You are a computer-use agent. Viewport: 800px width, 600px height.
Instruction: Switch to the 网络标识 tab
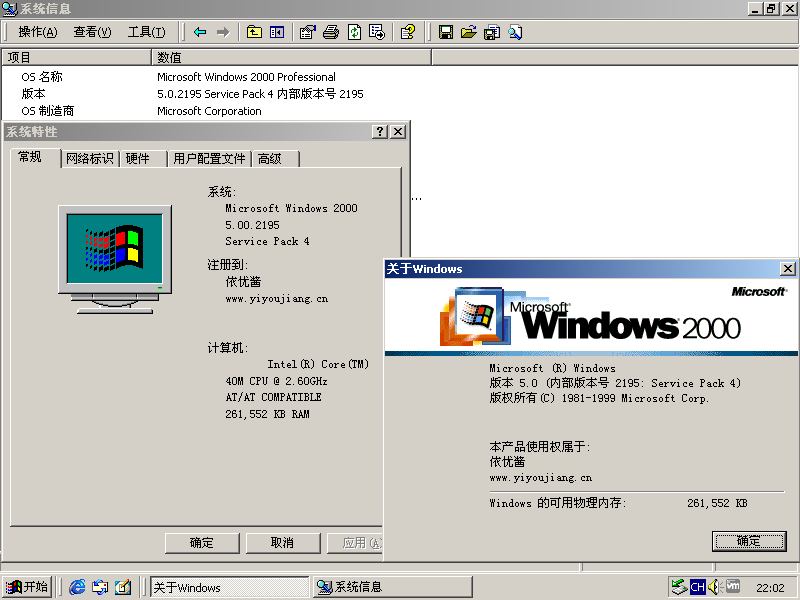[90, 159]
